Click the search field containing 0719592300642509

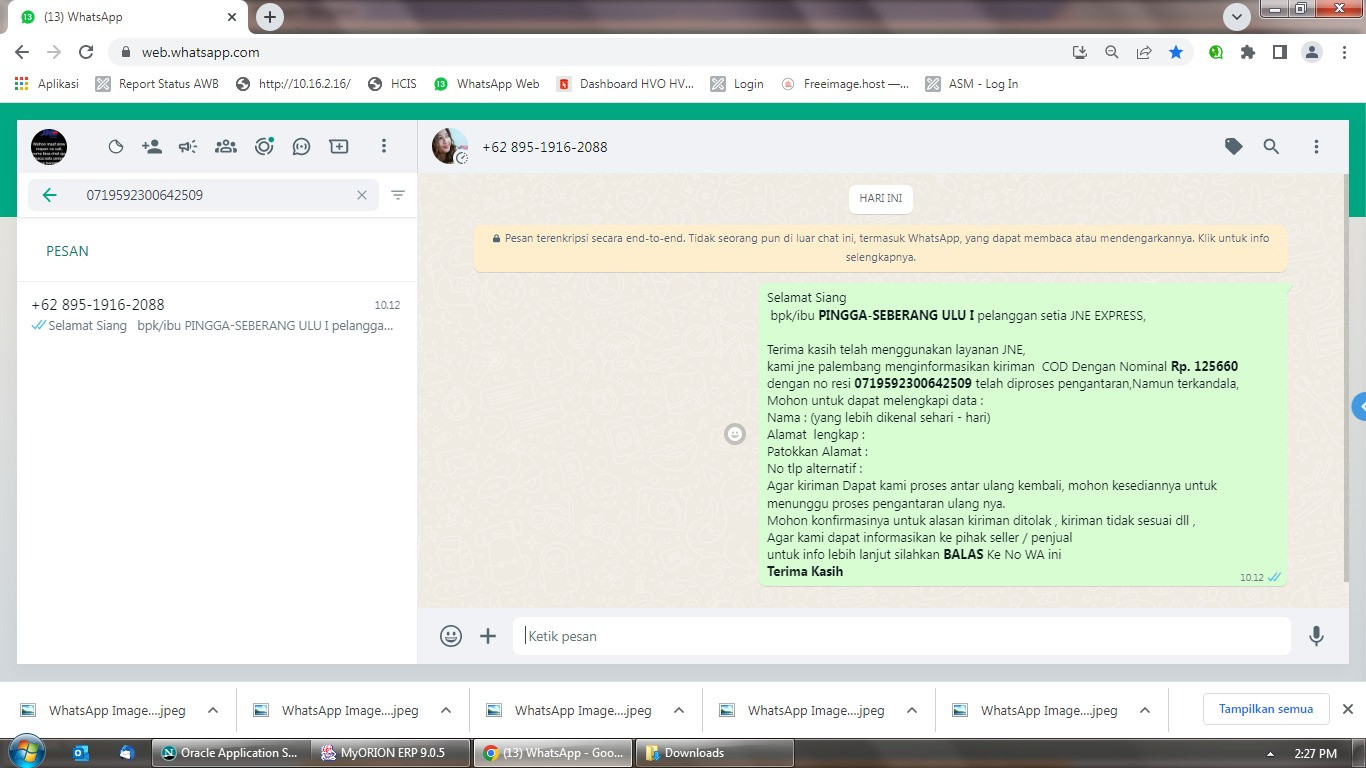(204, 195)
